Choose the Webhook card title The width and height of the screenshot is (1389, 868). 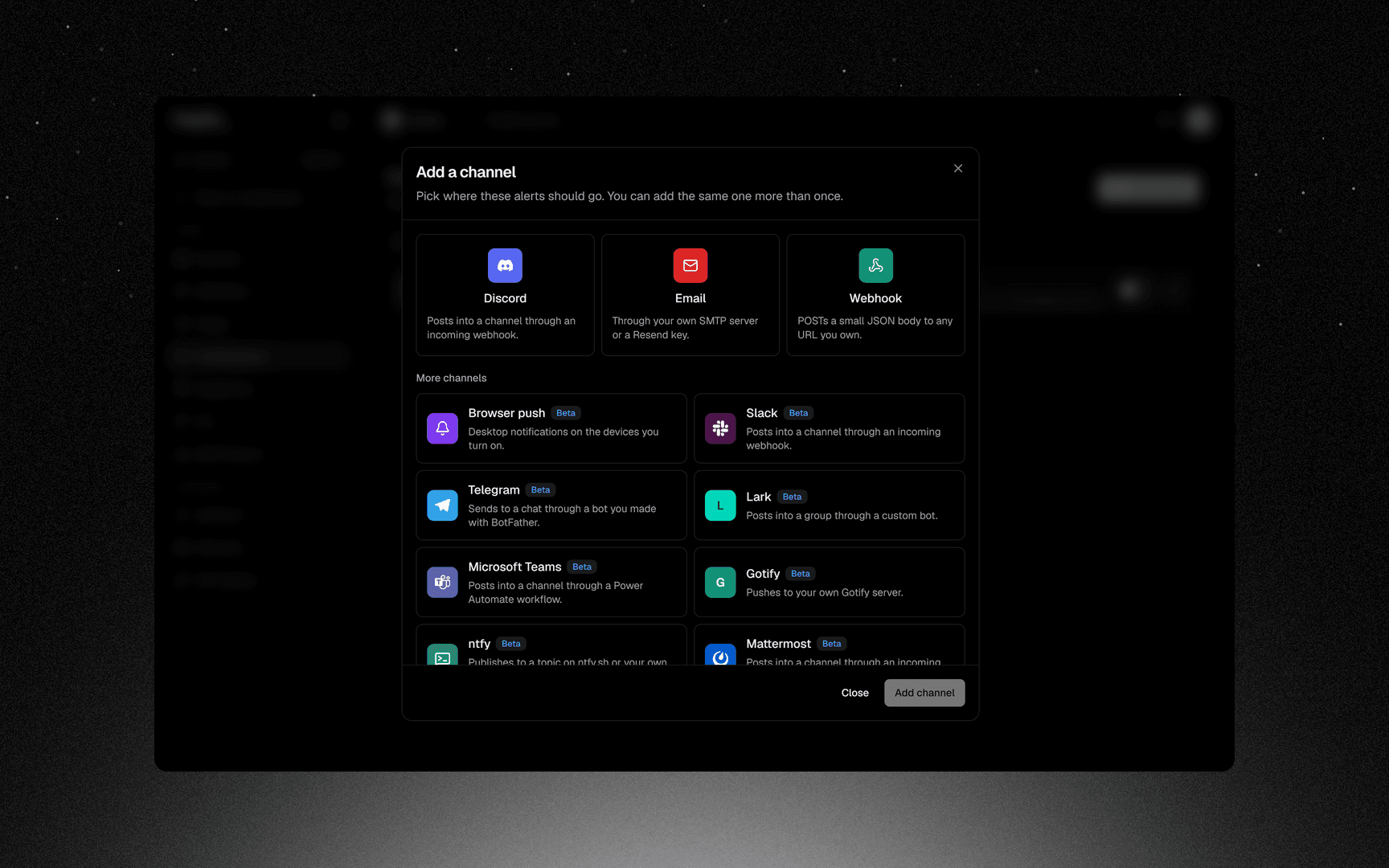pyautogui.click(x=875, y=298)
